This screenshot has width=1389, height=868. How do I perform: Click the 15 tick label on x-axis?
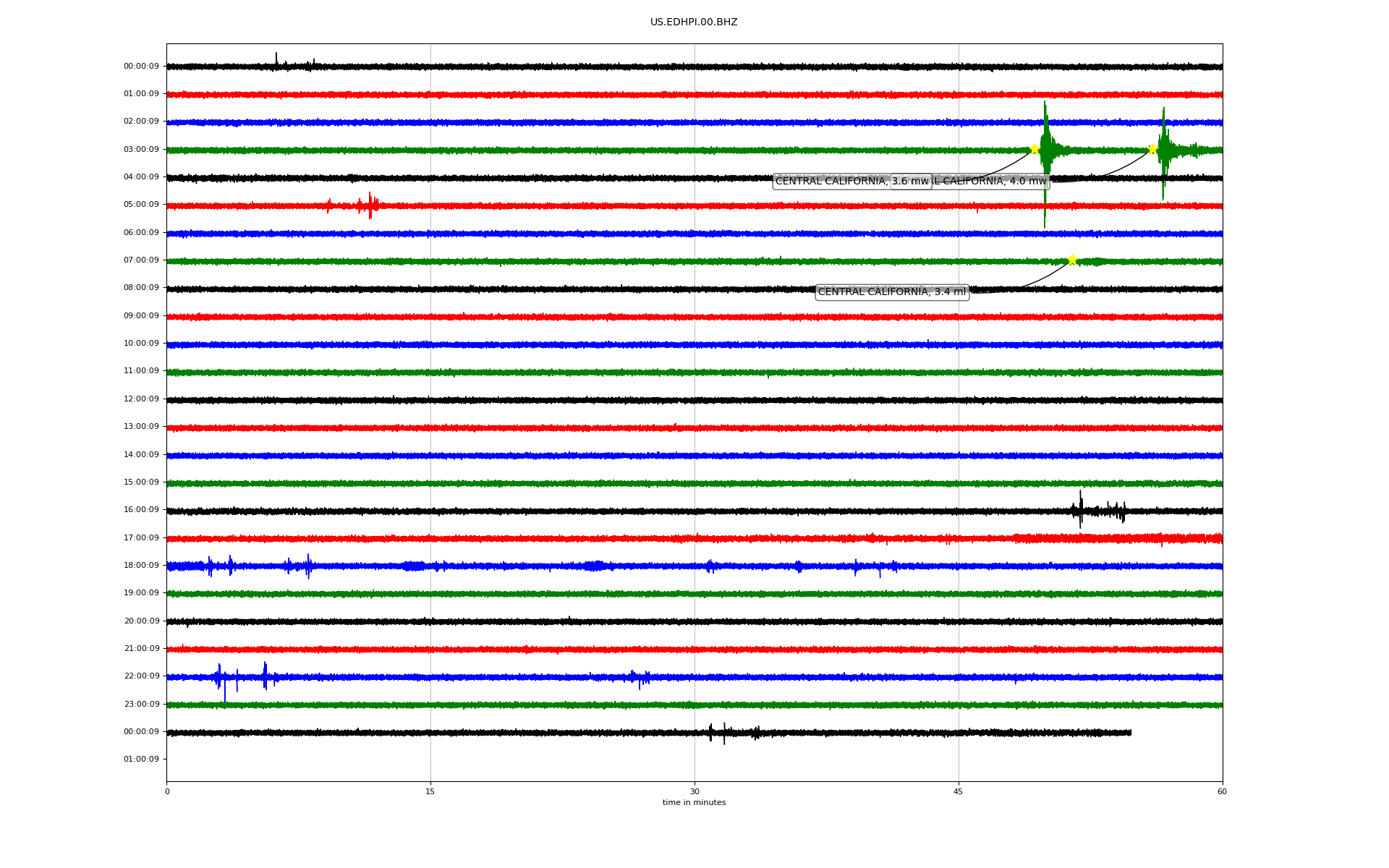tap(430, 791)
